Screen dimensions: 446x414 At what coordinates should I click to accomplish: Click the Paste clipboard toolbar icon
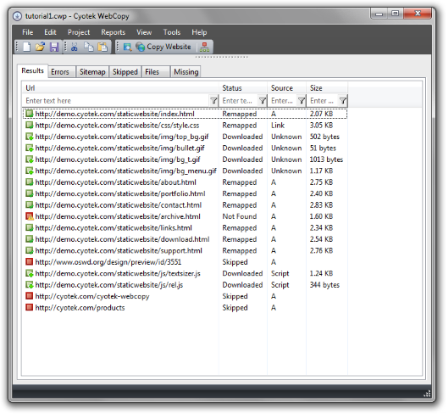point(103,47)
